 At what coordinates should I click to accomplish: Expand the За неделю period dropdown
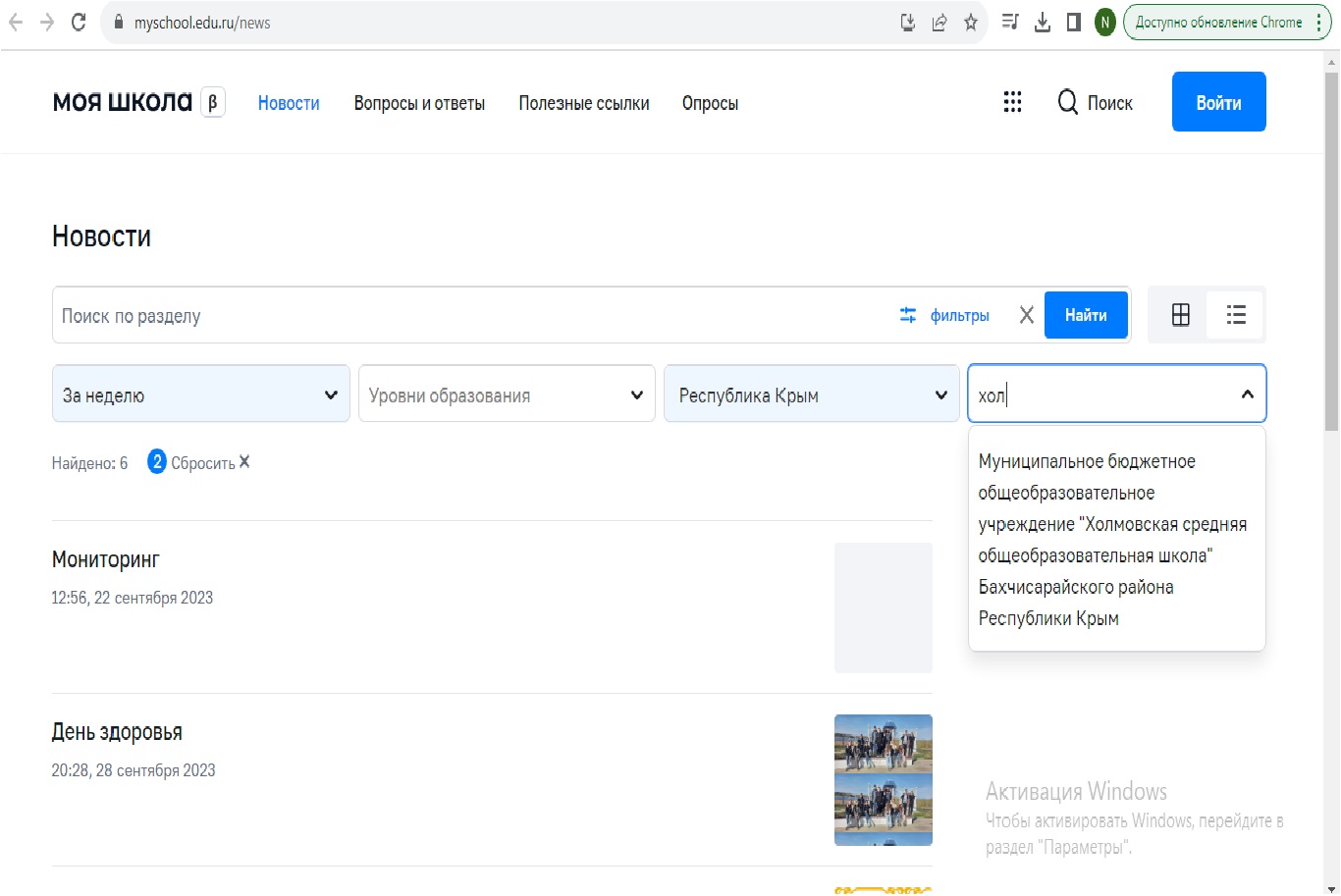(x=201, y=395)
